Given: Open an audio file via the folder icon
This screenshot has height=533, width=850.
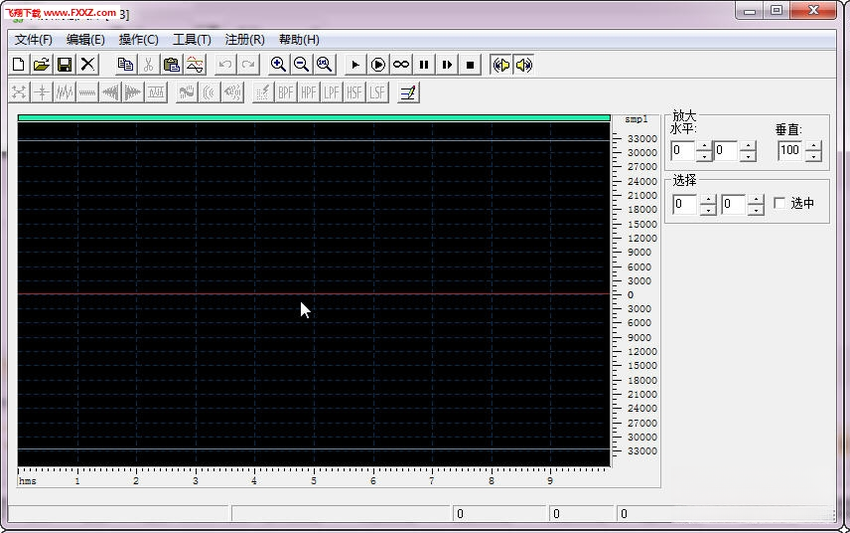Looking at the screenshot, I should coord(41,65).
